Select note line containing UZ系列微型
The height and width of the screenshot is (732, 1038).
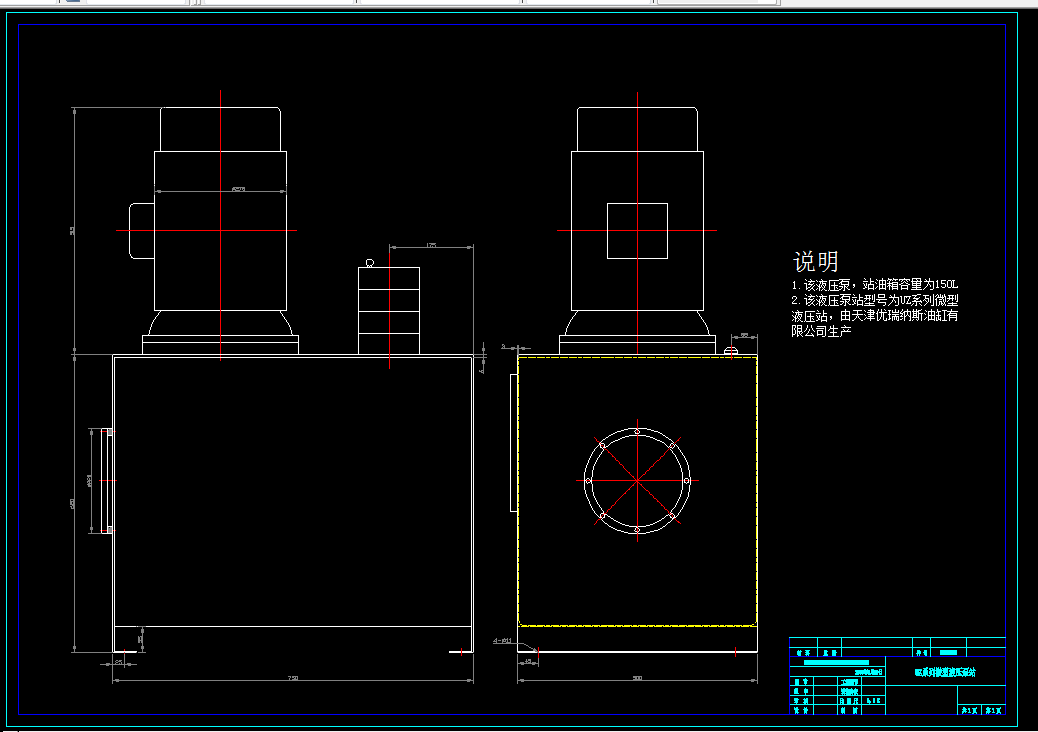[874, 300]
